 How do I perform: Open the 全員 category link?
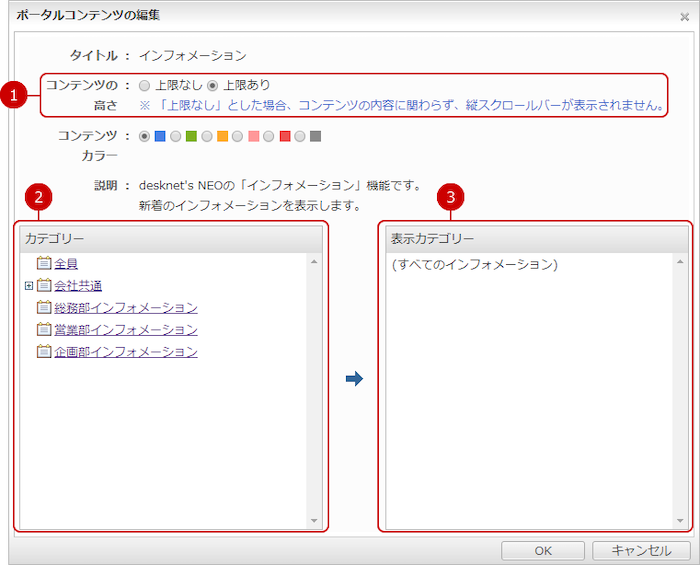tap(66, 264)
